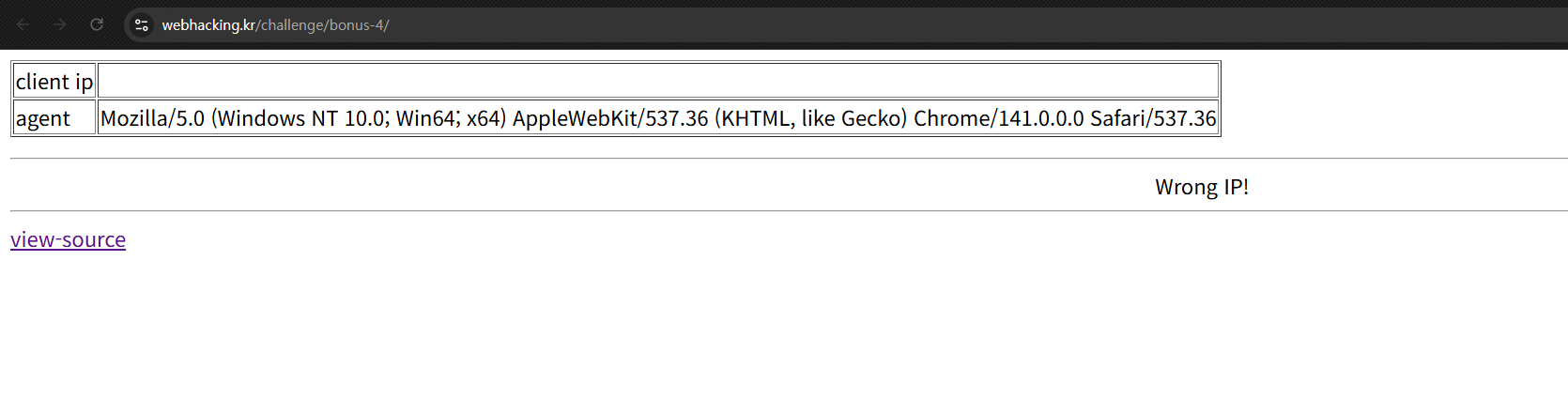1568x399 pixels.
Task: Click the browser forward arrow
Action: (x=60, y=24)
